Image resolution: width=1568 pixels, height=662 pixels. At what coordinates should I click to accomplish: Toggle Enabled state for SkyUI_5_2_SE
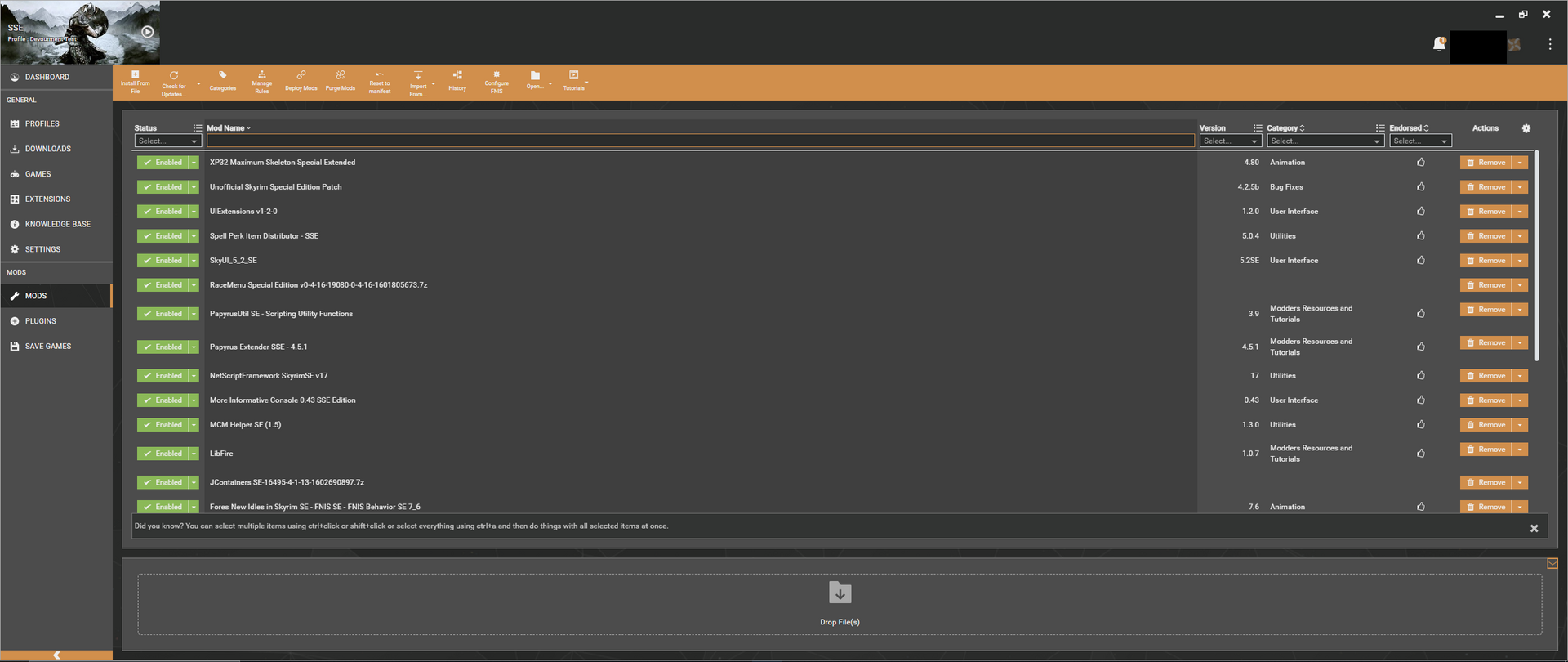tap(163, 261)
